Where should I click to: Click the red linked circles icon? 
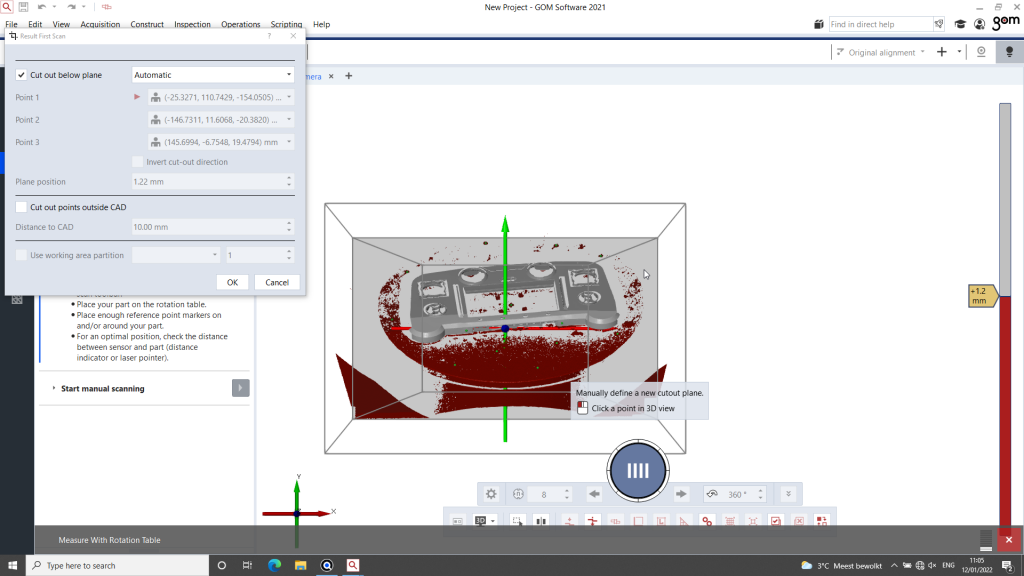point(707,520)
